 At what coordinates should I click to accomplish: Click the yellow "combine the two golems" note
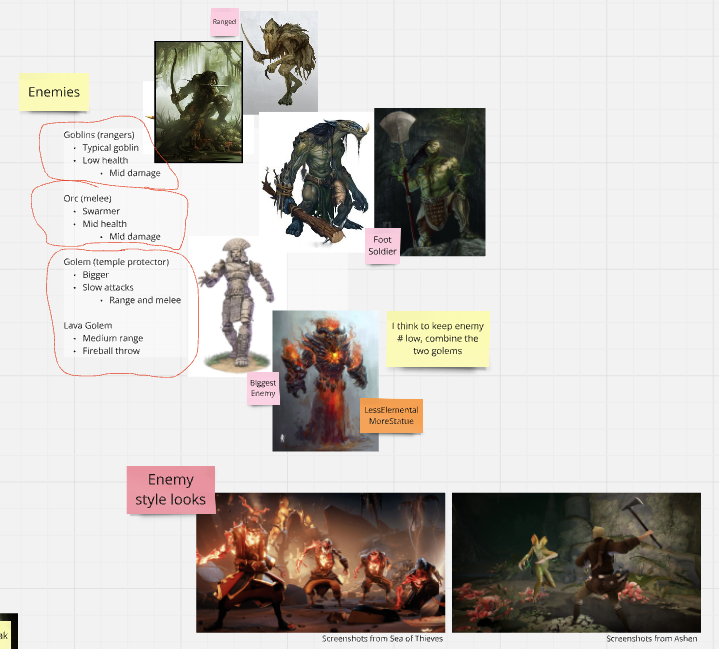[437, 338]
